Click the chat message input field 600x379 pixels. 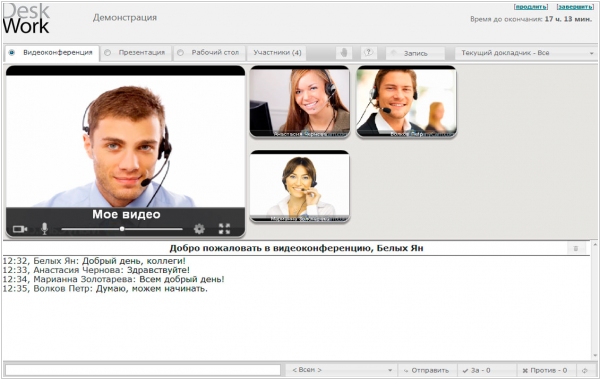click(x=143, y=370)
